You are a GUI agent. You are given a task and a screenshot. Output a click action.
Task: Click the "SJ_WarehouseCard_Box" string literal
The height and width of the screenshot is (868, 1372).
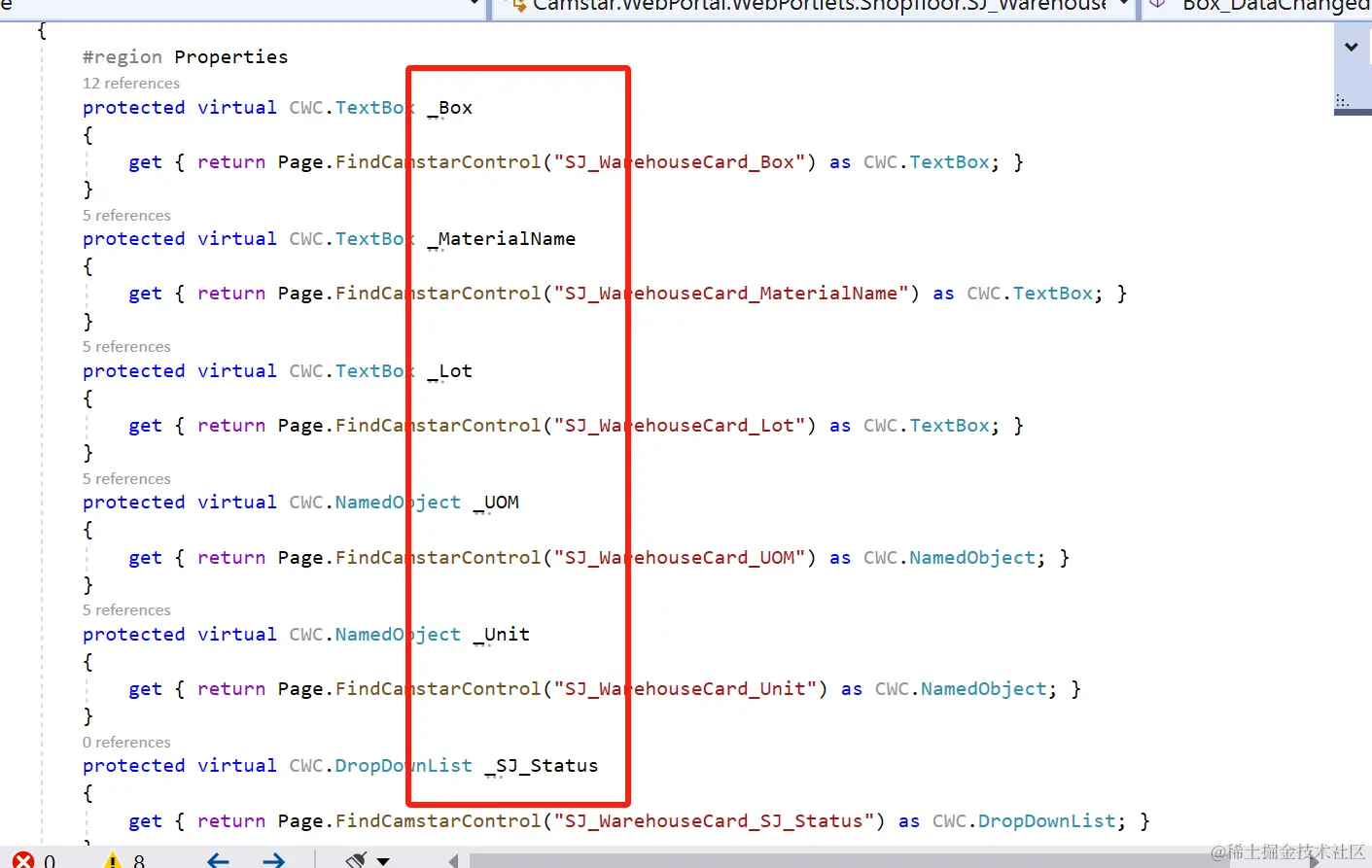(680, 162)
